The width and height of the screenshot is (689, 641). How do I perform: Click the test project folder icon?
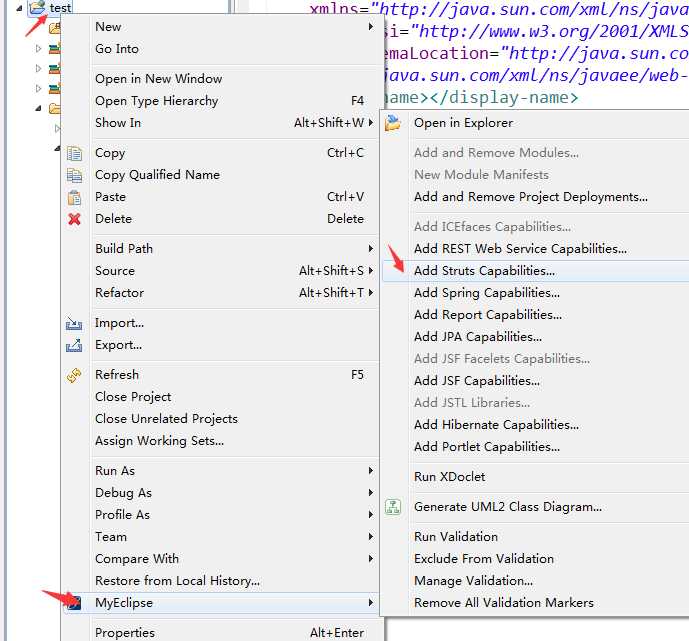(x=38, y=7)
